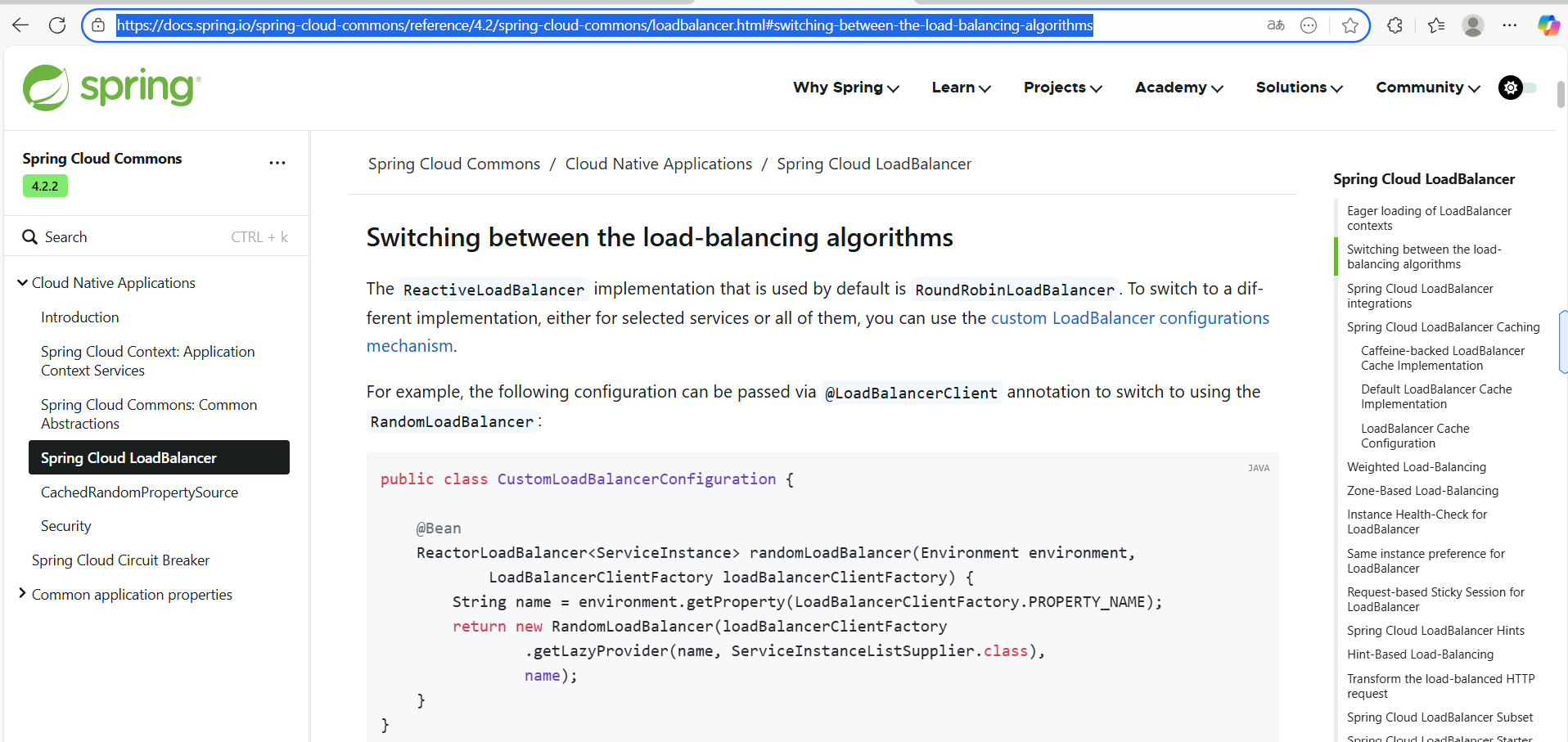Jump to Instance Health-Check for LoadBalancer
Viewport: 1568px width, 742px height.
(1417, 522)
